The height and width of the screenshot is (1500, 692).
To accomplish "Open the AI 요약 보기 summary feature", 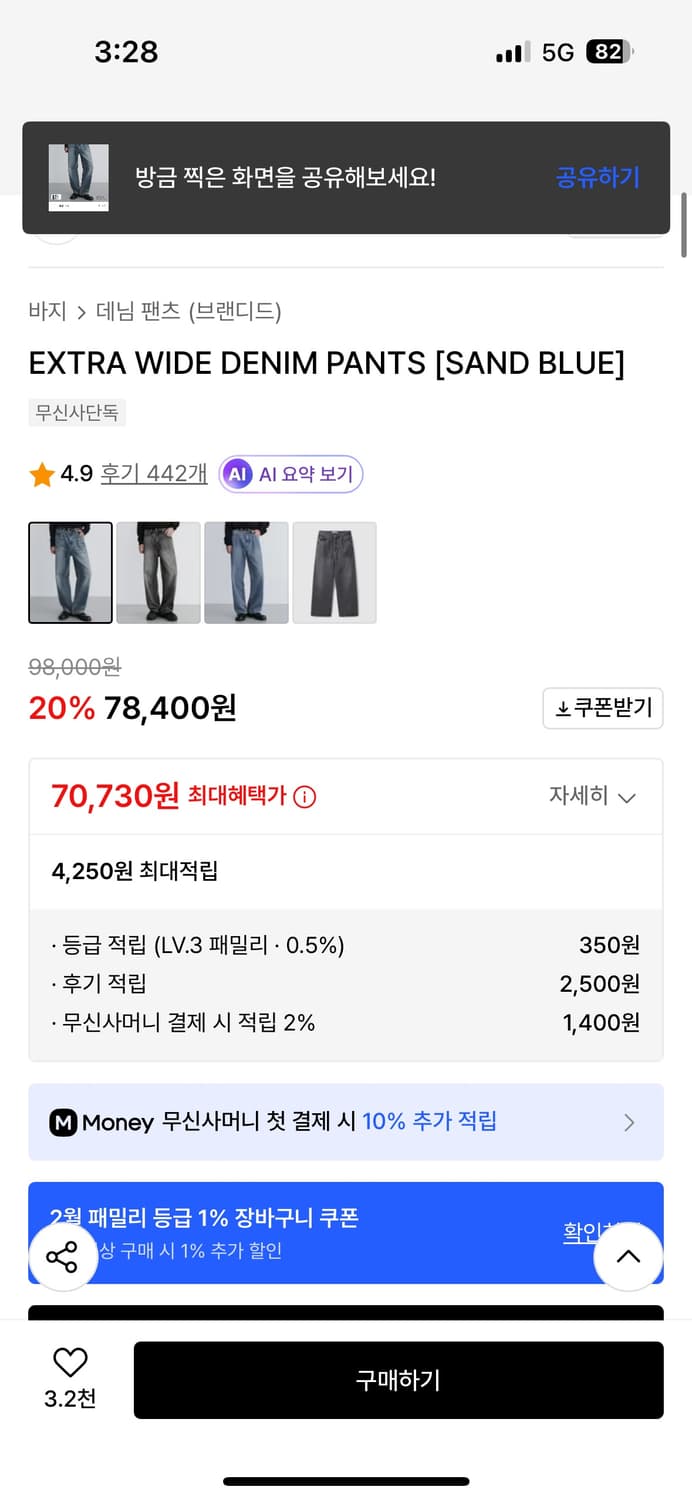I will pyautogui.click(x=290, y=474).
